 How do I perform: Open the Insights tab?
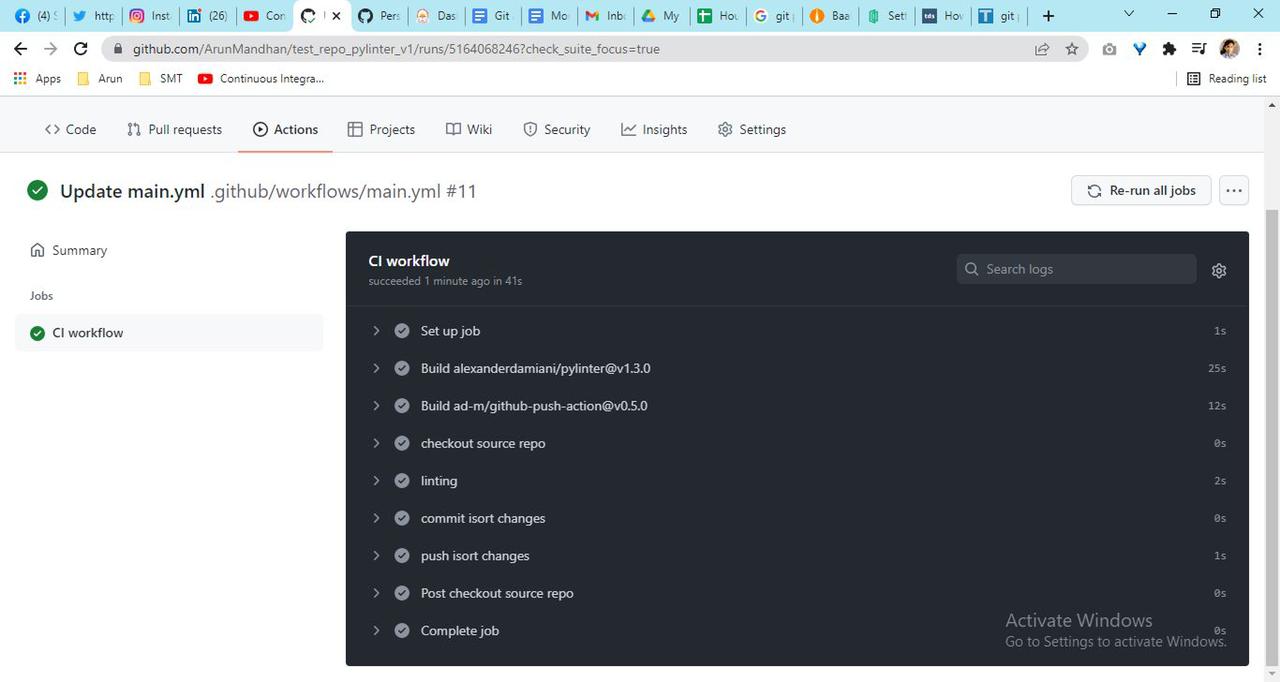(654, 129)
